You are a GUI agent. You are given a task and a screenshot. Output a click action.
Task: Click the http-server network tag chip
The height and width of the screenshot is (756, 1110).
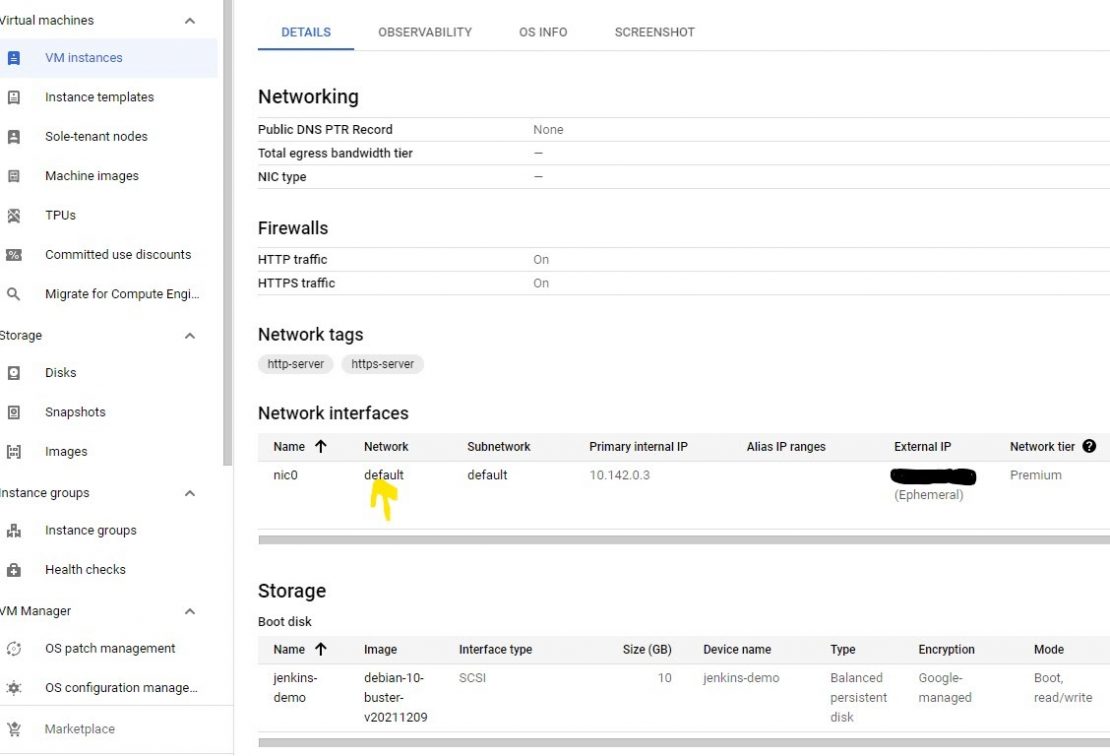pos(295,364)
